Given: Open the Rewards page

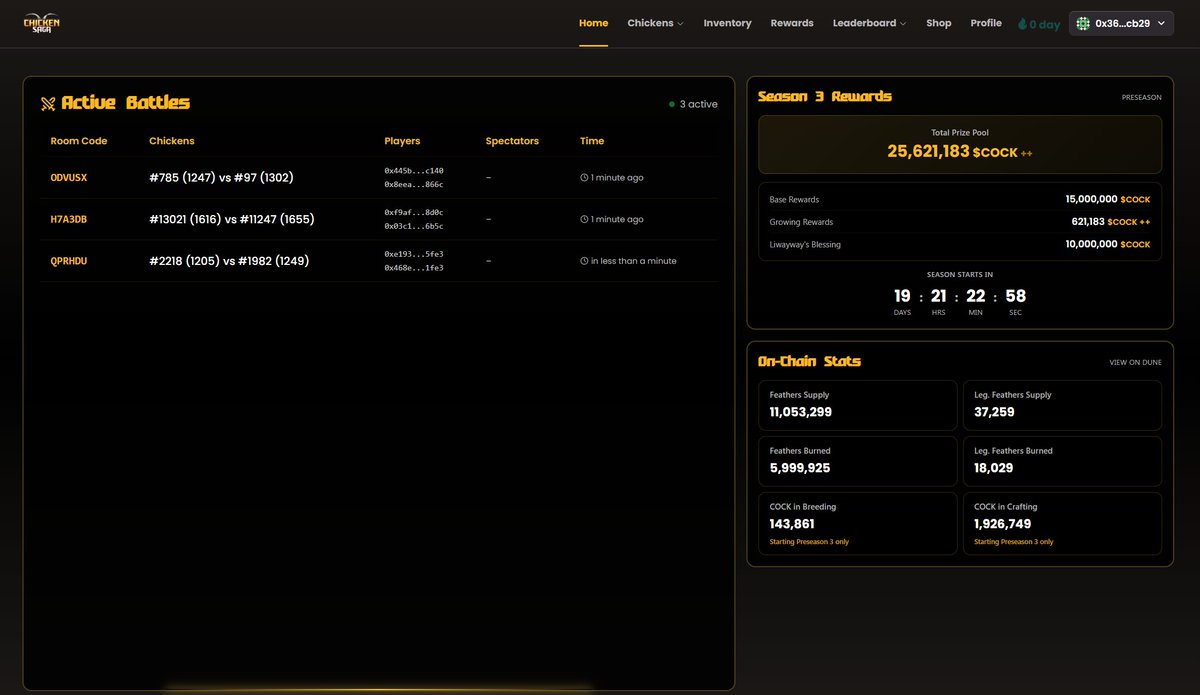Looking at the screenshot, I should 792,23.
